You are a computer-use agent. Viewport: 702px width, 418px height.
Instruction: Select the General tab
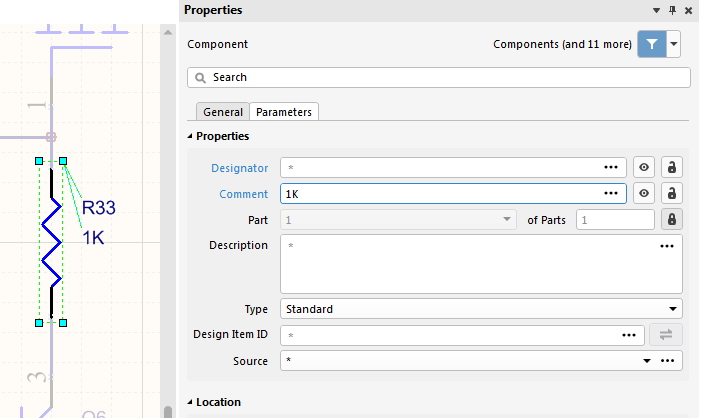click(x=223, y=112)
